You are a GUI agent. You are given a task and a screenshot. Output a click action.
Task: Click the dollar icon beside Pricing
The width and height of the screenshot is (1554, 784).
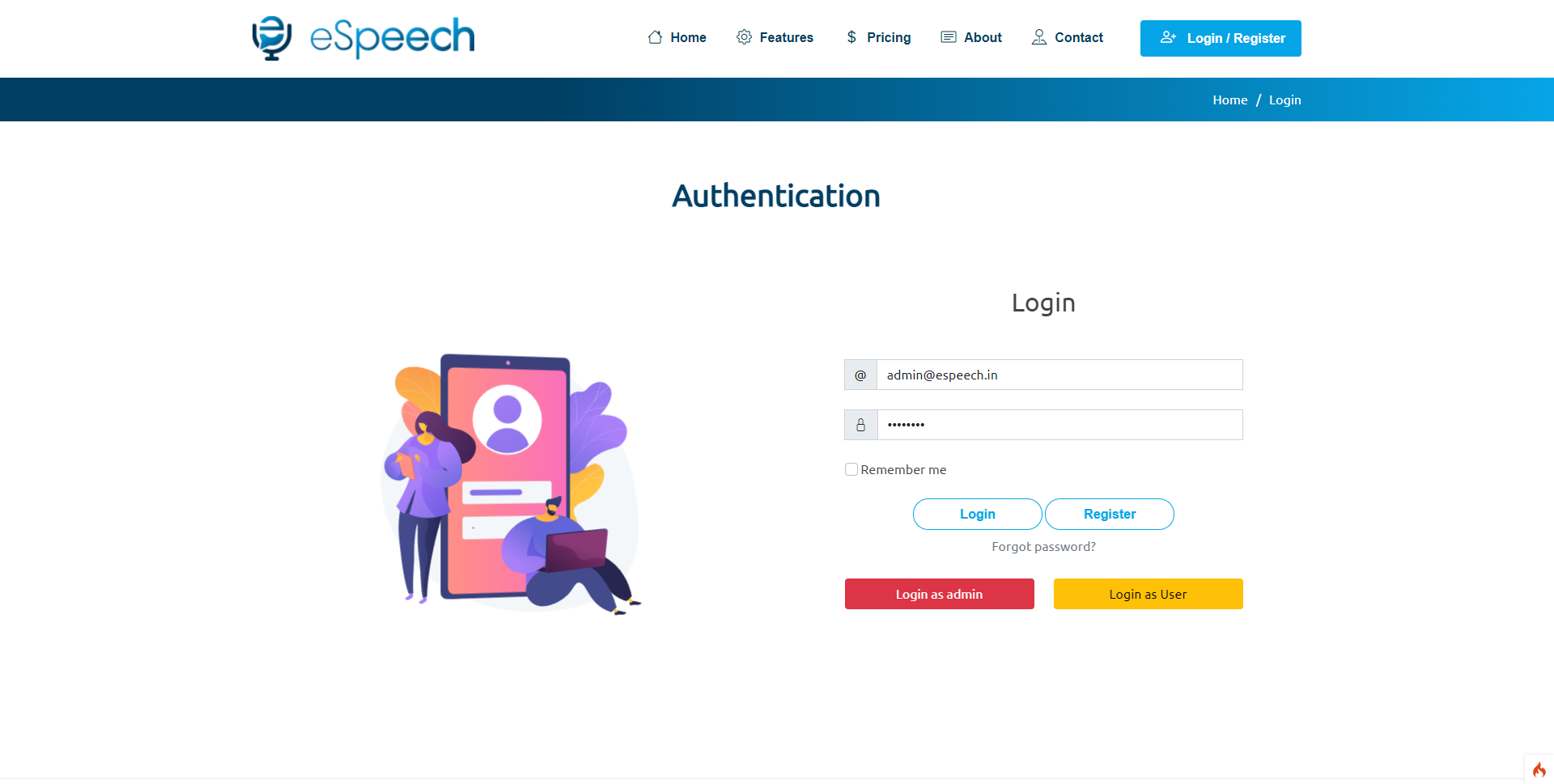(x=851, y=37)
